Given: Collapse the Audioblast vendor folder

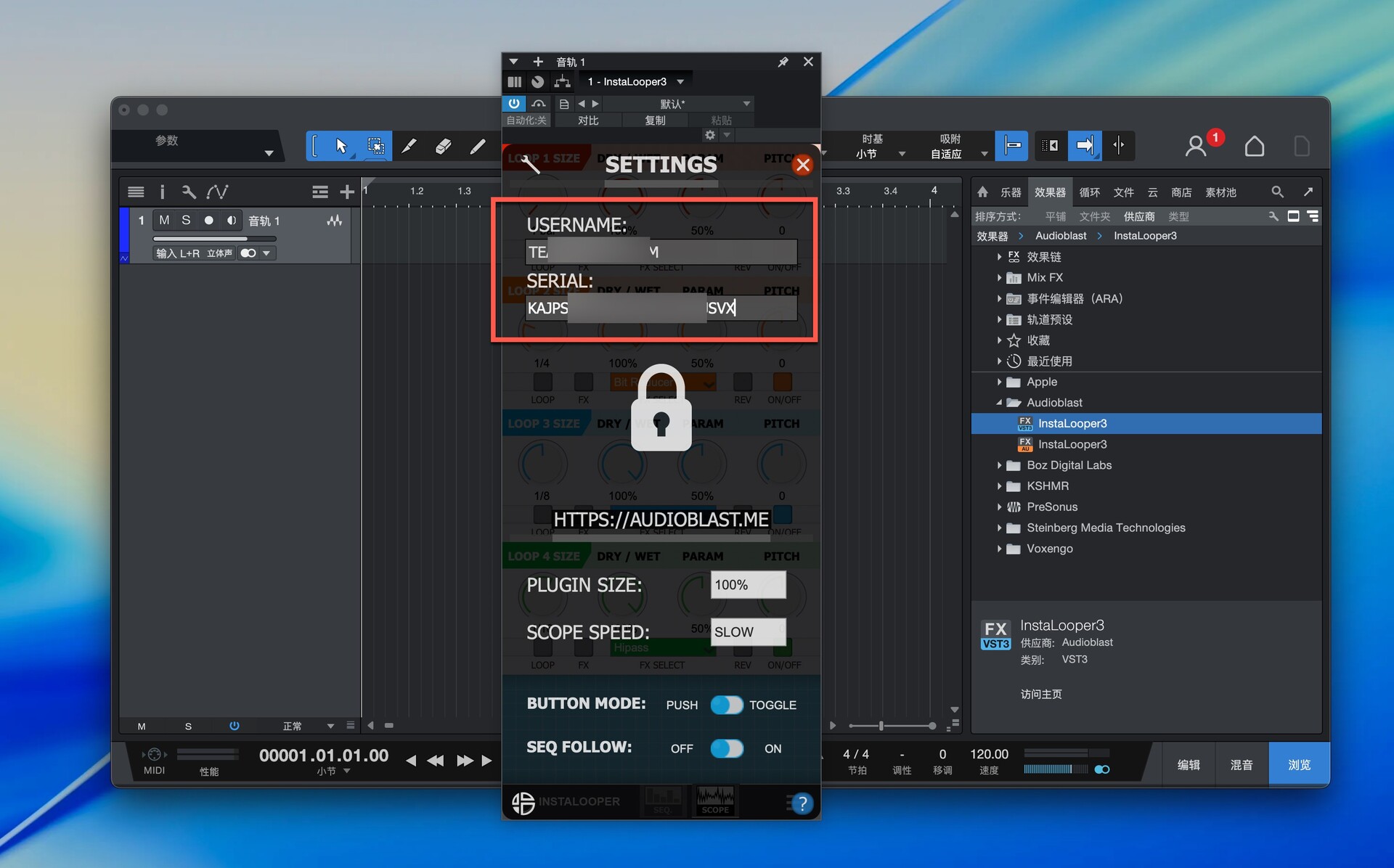Looking at the screenshot, I should (x=999, y=403).
